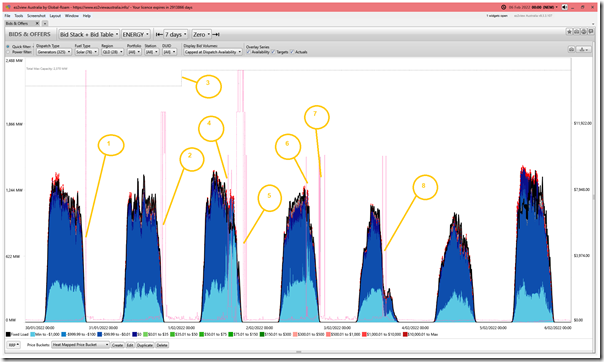Open the Dispatch Type Generators dropdown

coord(54,52)
